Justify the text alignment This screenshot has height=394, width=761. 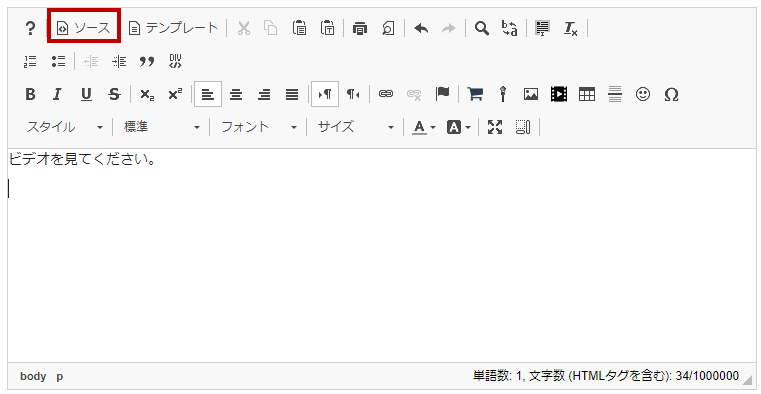(x=292, y=94)
